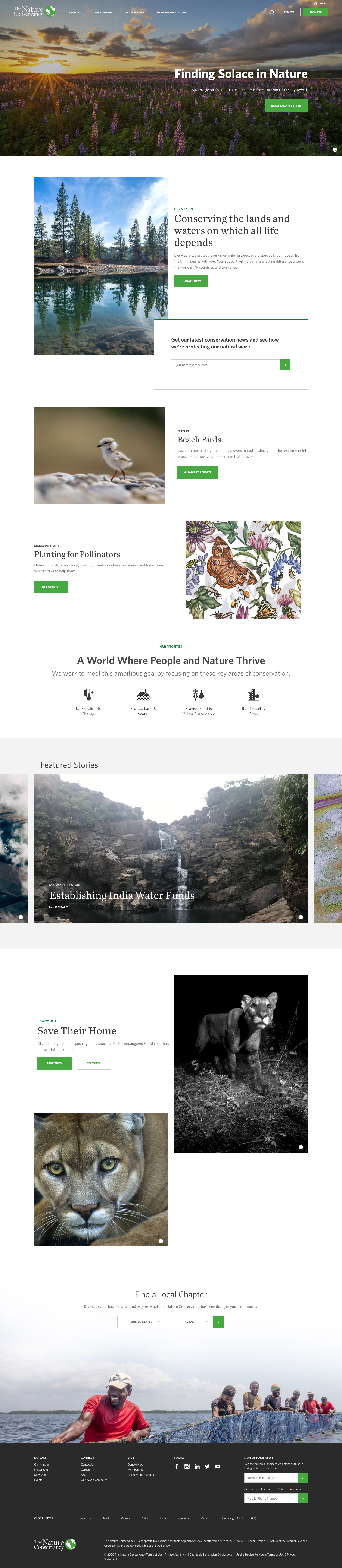Visit the Instagram social icon

point(187,1466)
